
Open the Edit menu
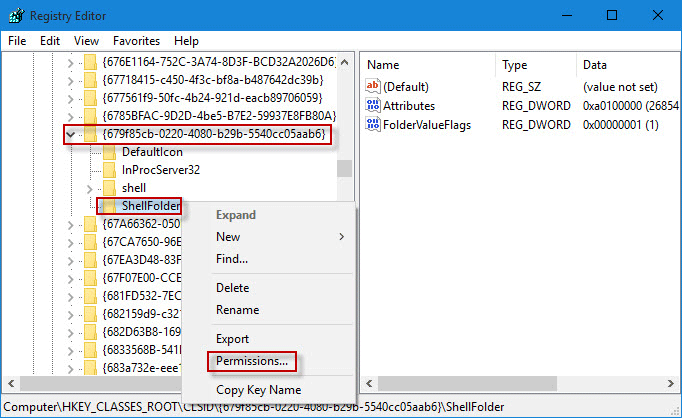tap(50, 41)
